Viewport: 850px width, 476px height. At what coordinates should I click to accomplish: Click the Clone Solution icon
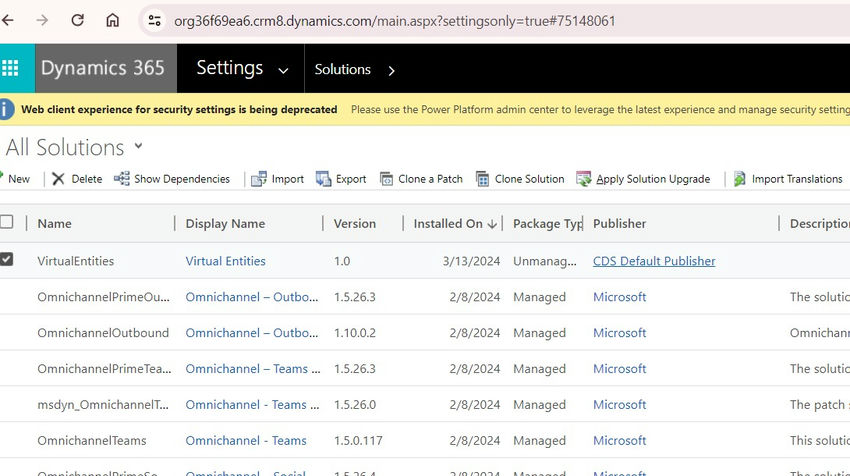coord(483,179)
